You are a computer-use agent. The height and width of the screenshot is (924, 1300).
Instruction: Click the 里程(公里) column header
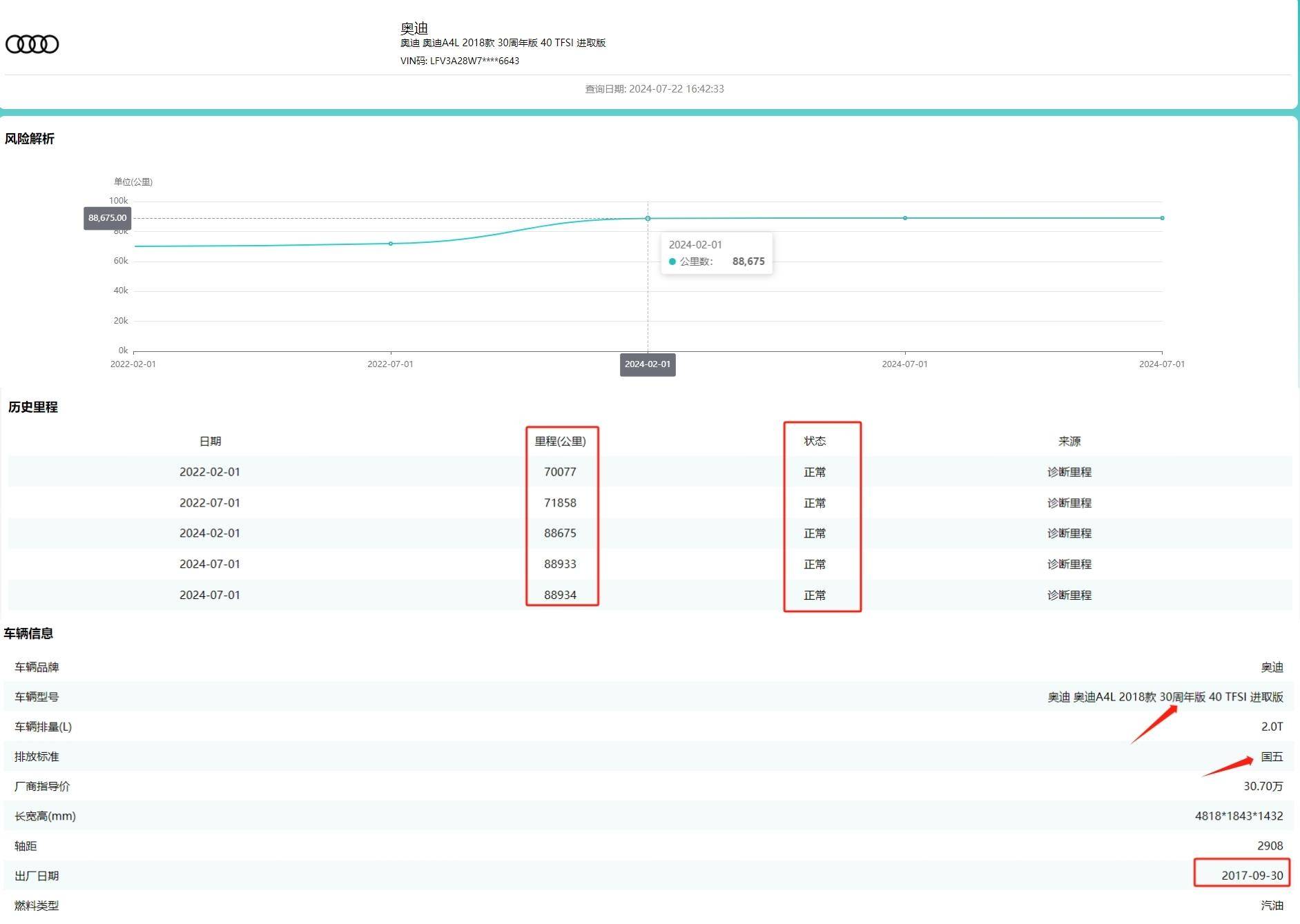click(561, 441)
